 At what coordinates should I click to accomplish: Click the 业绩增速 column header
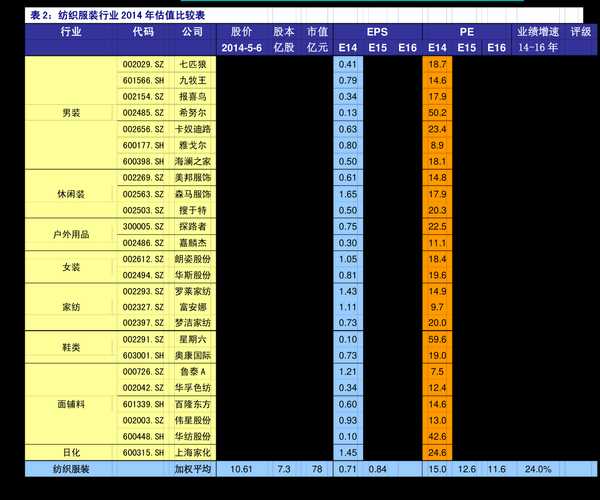click(x=538, y=32)
